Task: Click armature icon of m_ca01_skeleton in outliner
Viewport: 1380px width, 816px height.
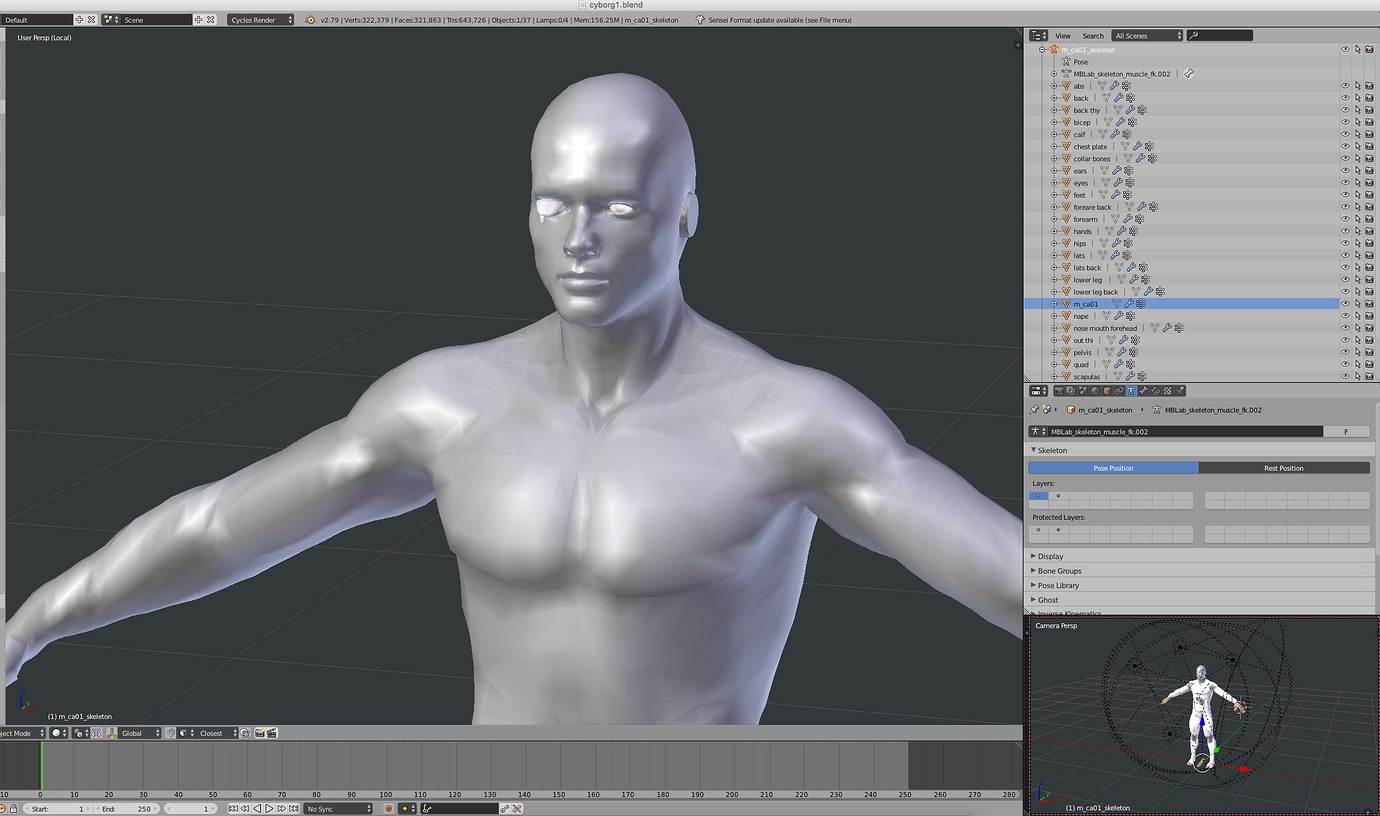Action: (x=1054, y=49)
